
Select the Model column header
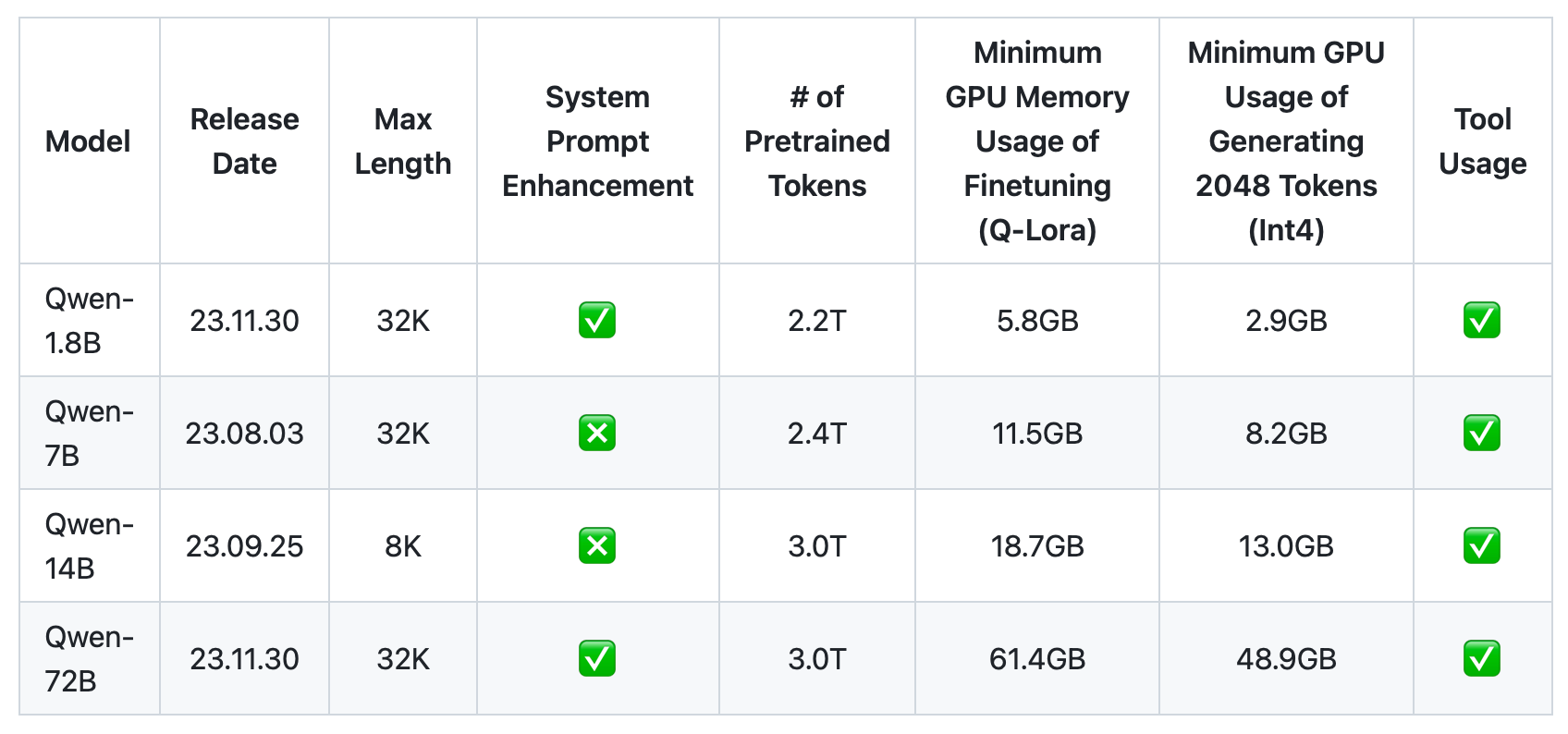click(x=88, y=141)
